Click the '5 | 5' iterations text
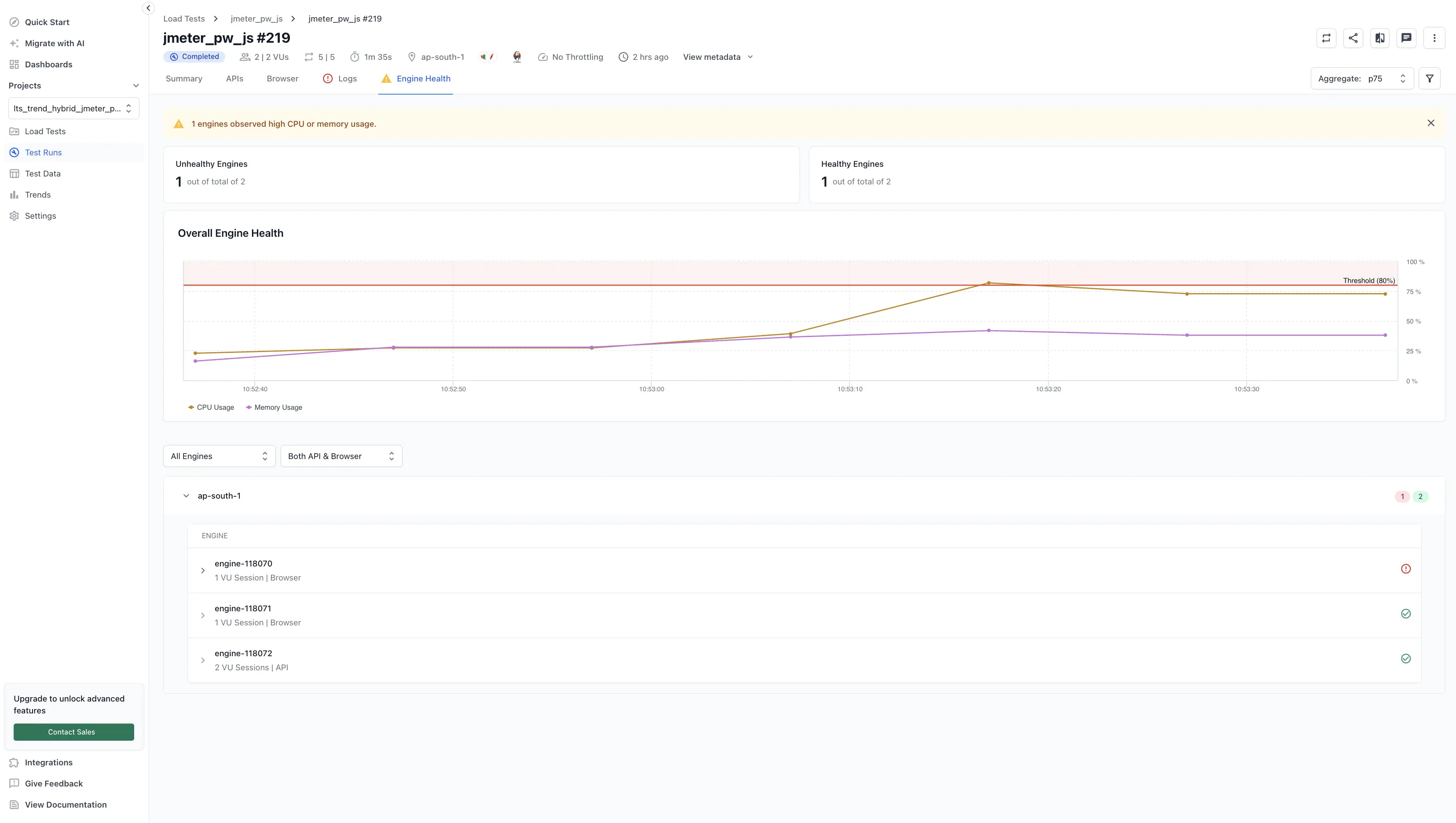The image size is (1456, 823). (x=326, y=57)
